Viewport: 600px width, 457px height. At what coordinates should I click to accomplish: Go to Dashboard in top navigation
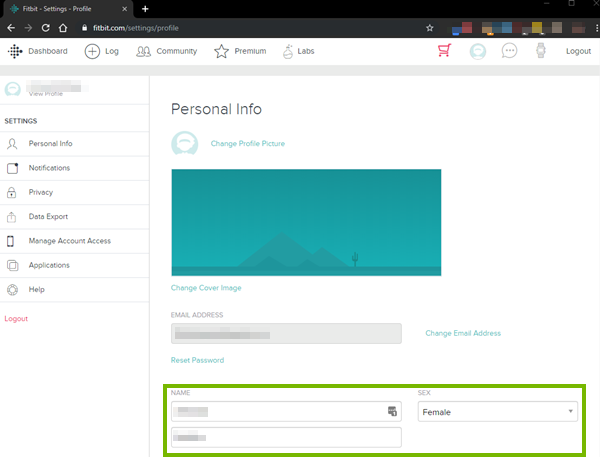[x=48, y=51]
